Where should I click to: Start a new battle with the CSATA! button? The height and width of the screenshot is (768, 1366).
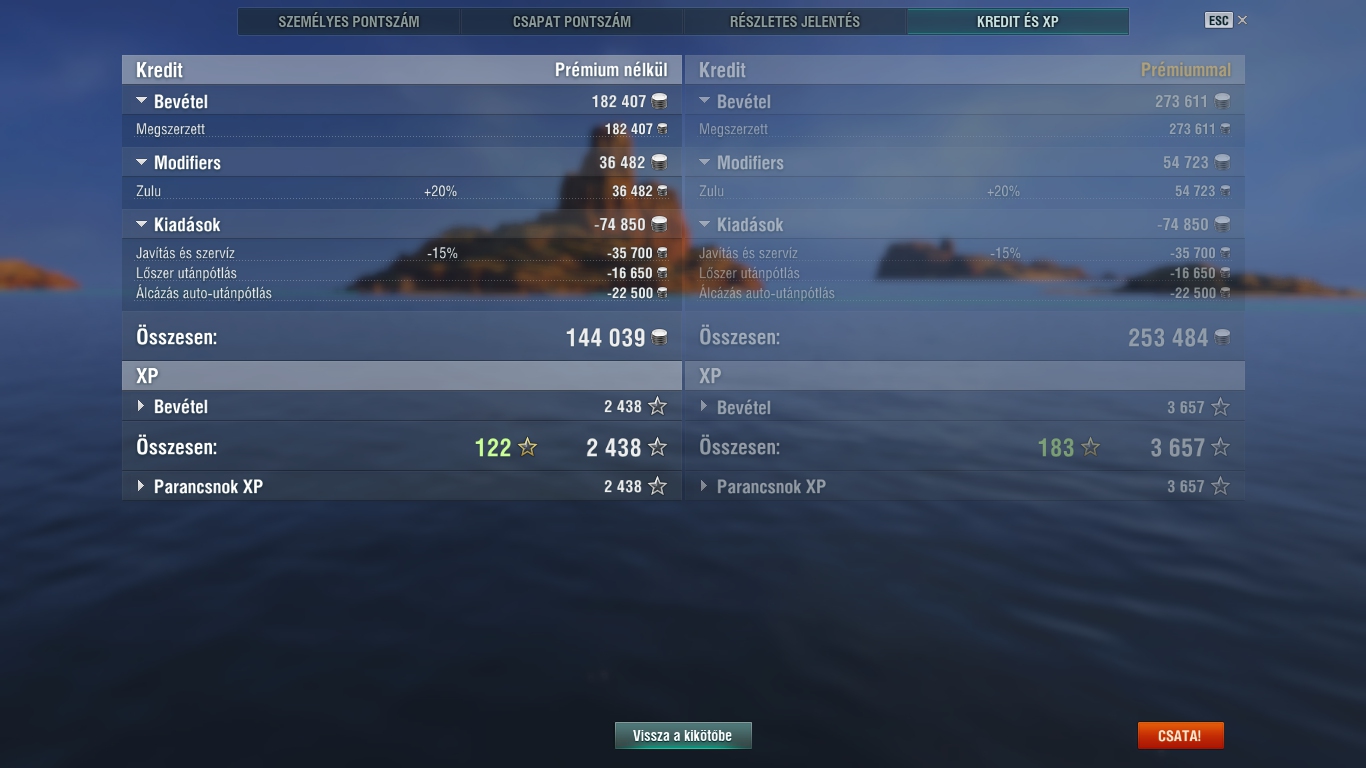(x=1180, y=736)
